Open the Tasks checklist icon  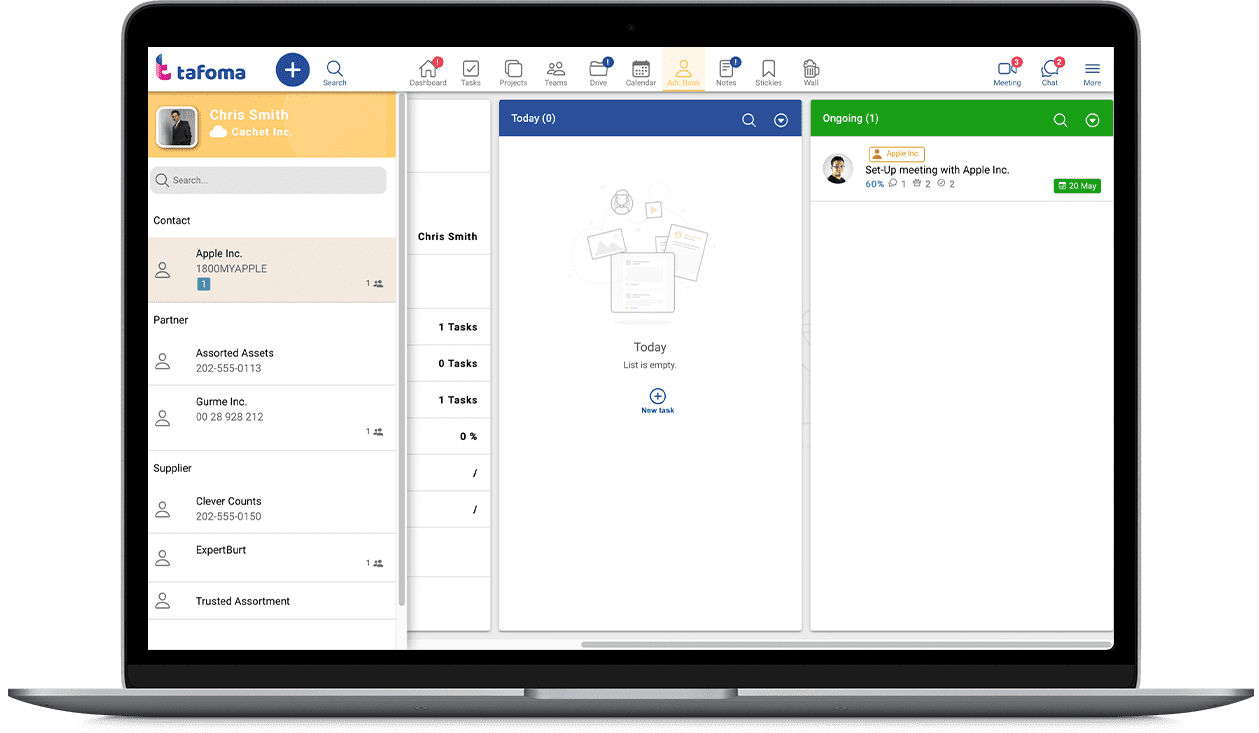[470, 70]
